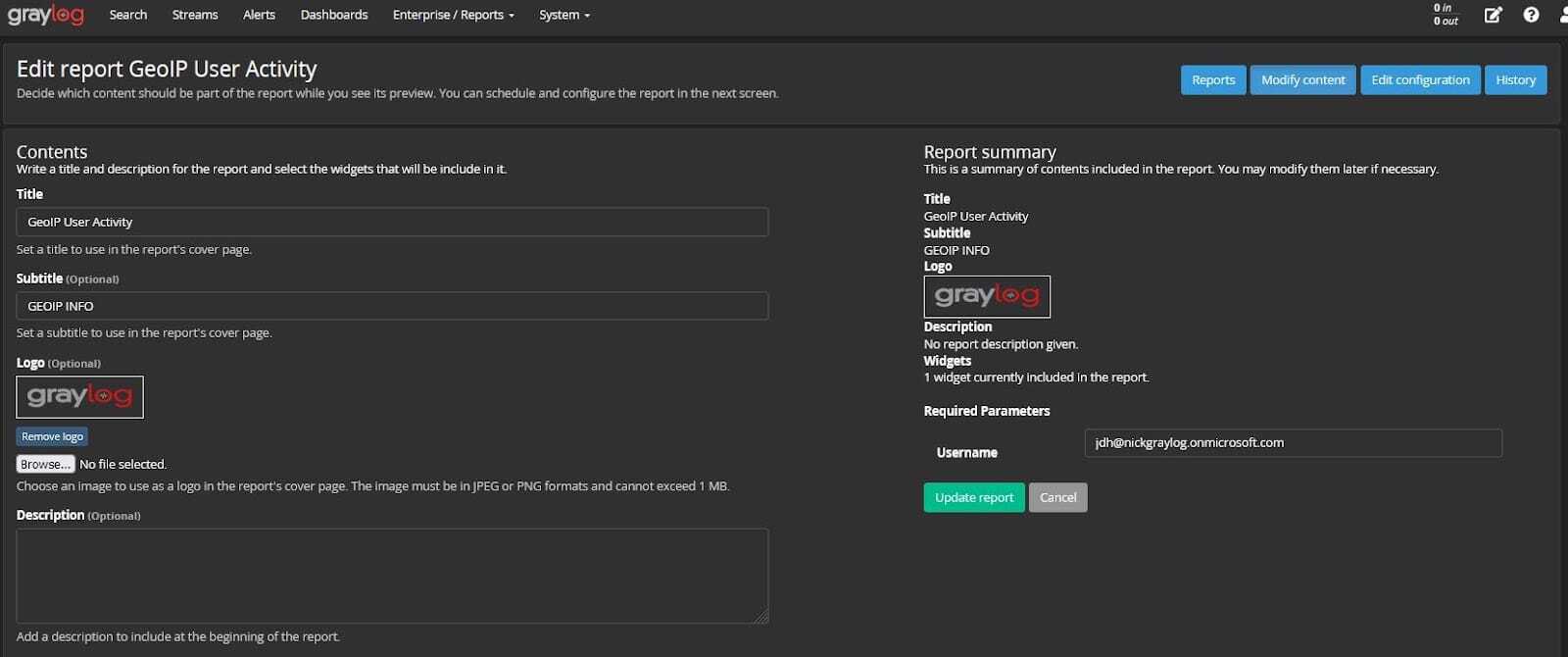The image size is (1568, 657).
Task: Open the Search page
Action: (128, 15)
